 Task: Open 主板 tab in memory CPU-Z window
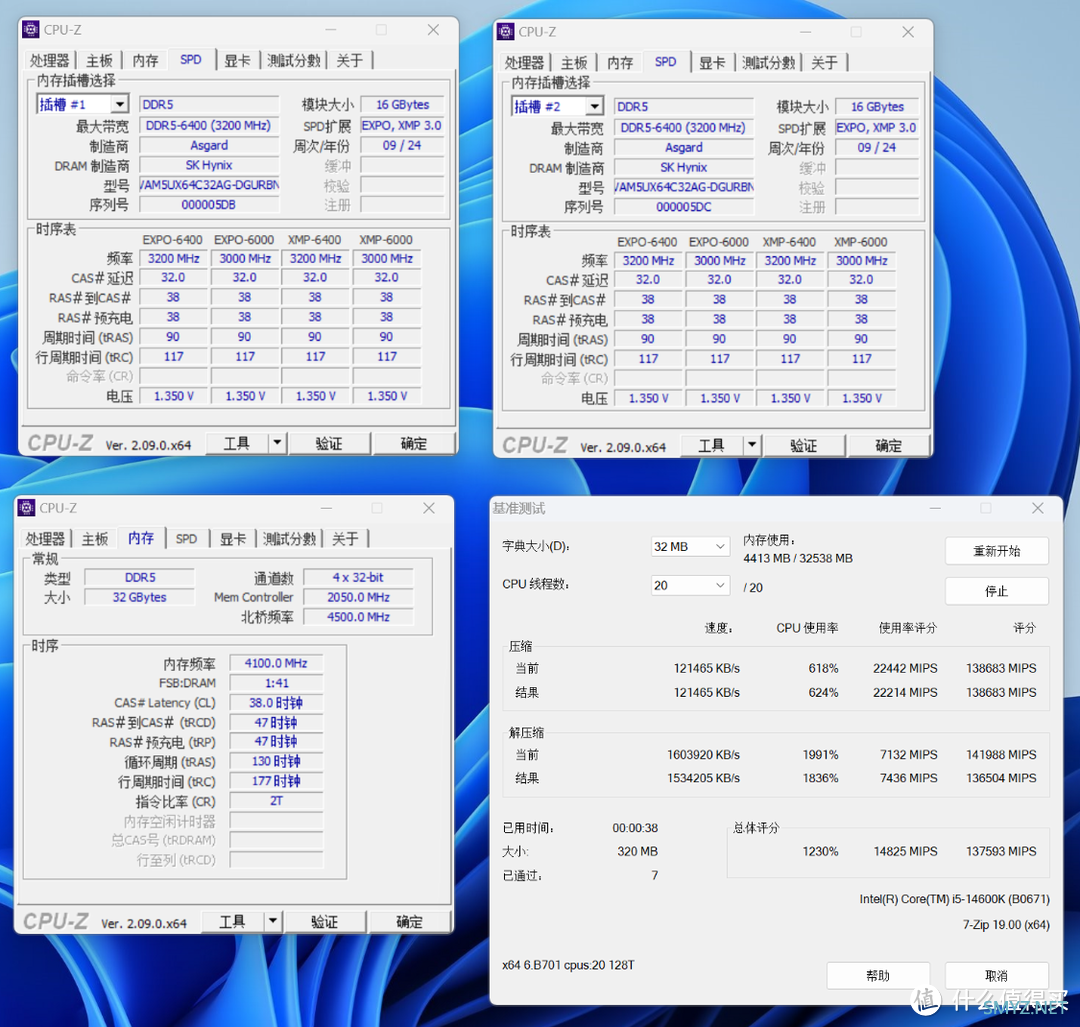[x=95, y=539]
